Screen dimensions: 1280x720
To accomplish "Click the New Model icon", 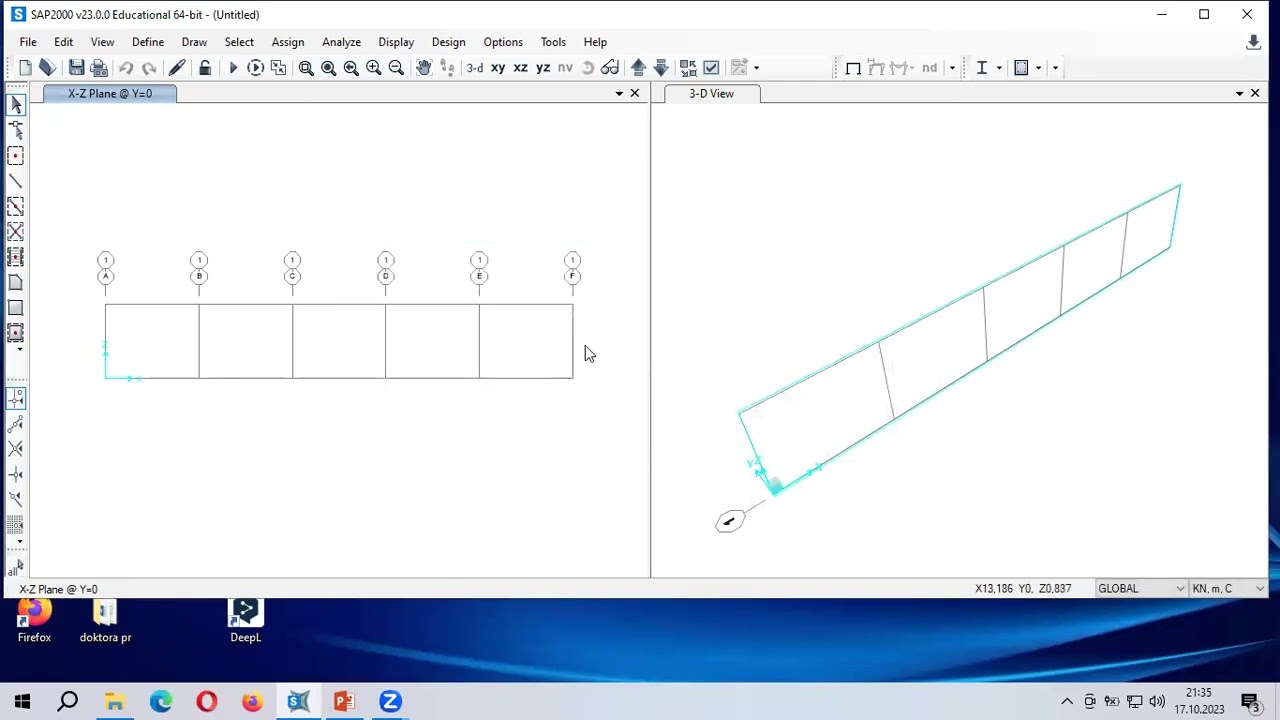I will click(x=25, y=68).
